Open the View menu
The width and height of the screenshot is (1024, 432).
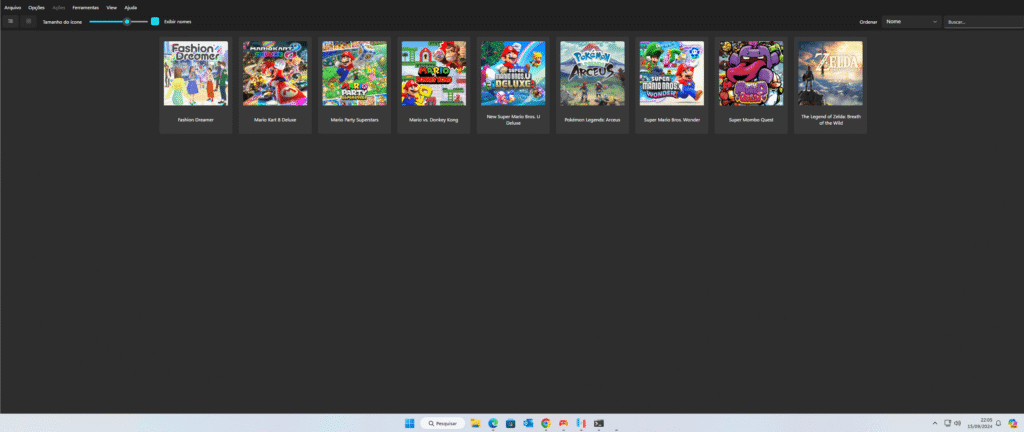[112, 7]
